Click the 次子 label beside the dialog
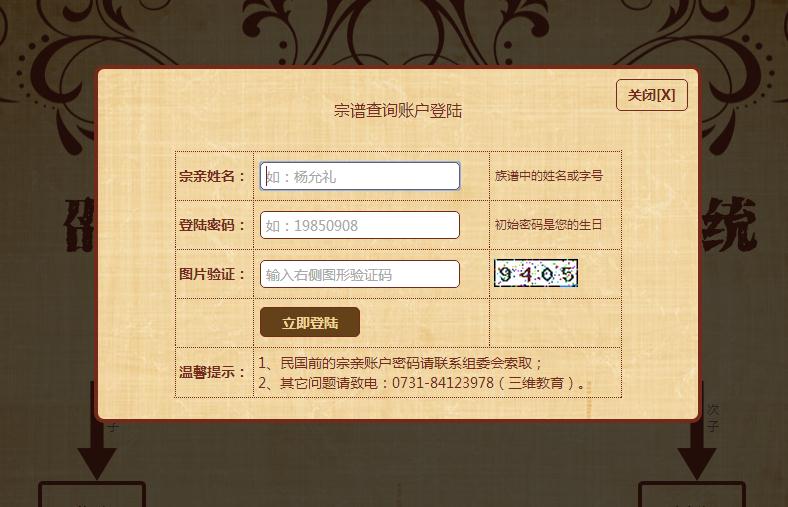This screenshot has height=507, width=788. coord(713,418)
